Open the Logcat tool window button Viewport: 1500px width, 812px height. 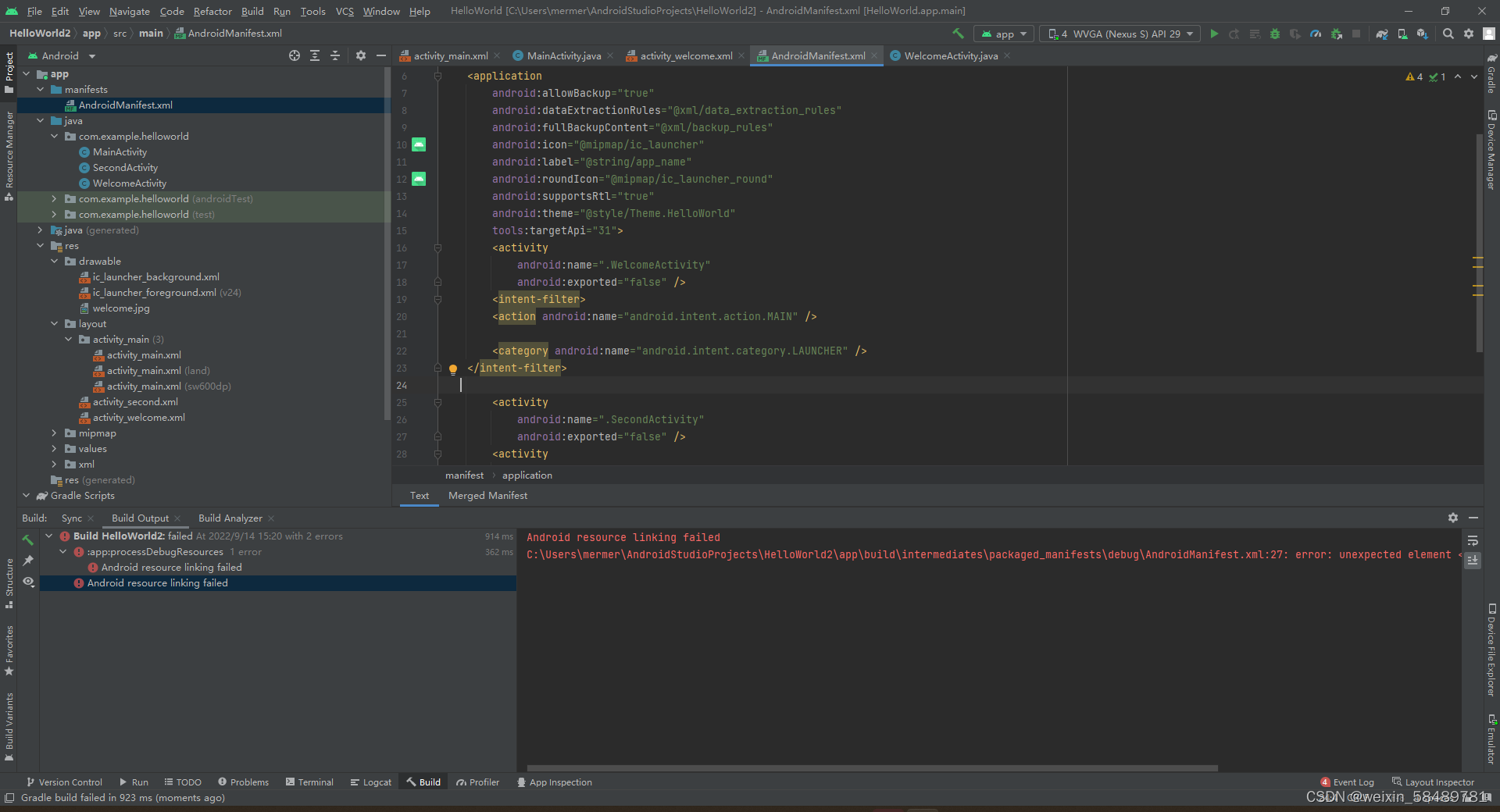(371, 782)
